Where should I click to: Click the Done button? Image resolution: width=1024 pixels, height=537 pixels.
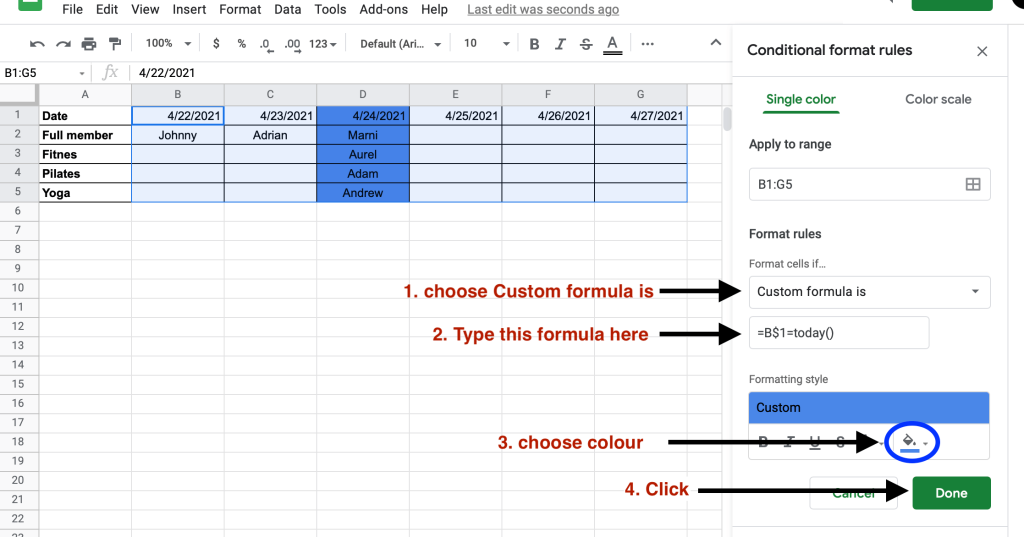point(951,493)
